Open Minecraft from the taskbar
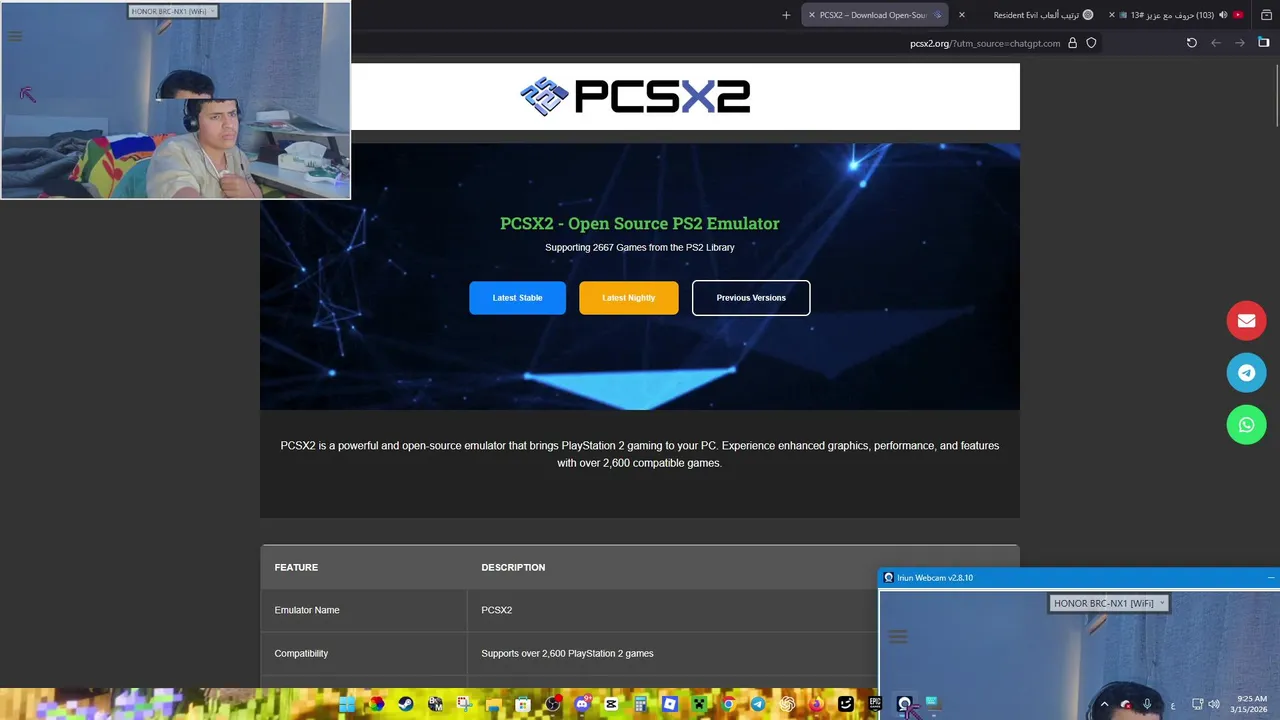This screenshot has width=1280, height=720. point(699,705)
